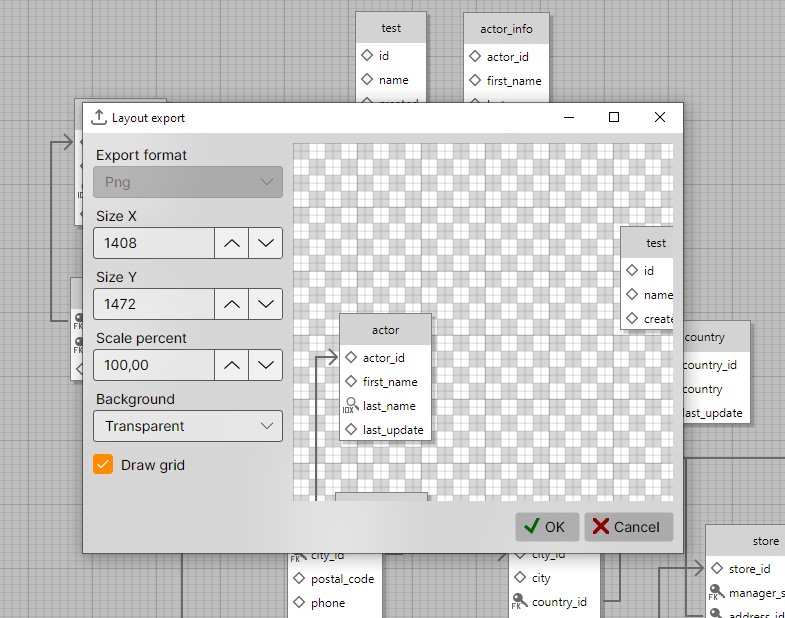Click the actor_id diamond icon in actor_info table

tap(475, 56)
